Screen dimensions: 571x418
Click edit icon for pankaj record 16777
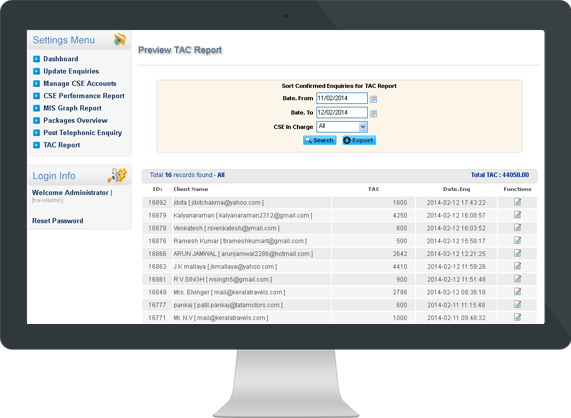(517, 304)
